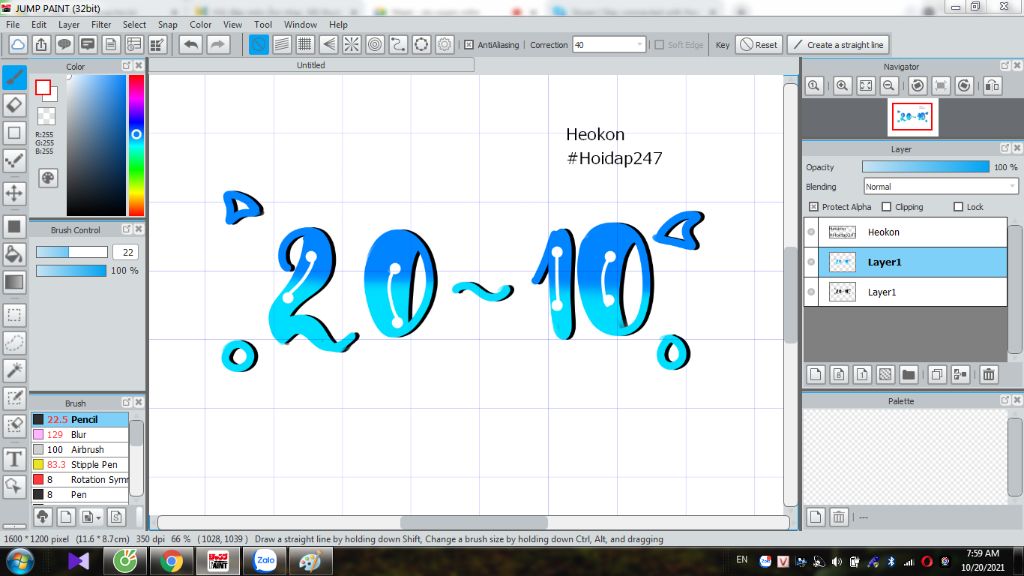Select the Pencil brush

pyautogui.click(x=80, y=419)
